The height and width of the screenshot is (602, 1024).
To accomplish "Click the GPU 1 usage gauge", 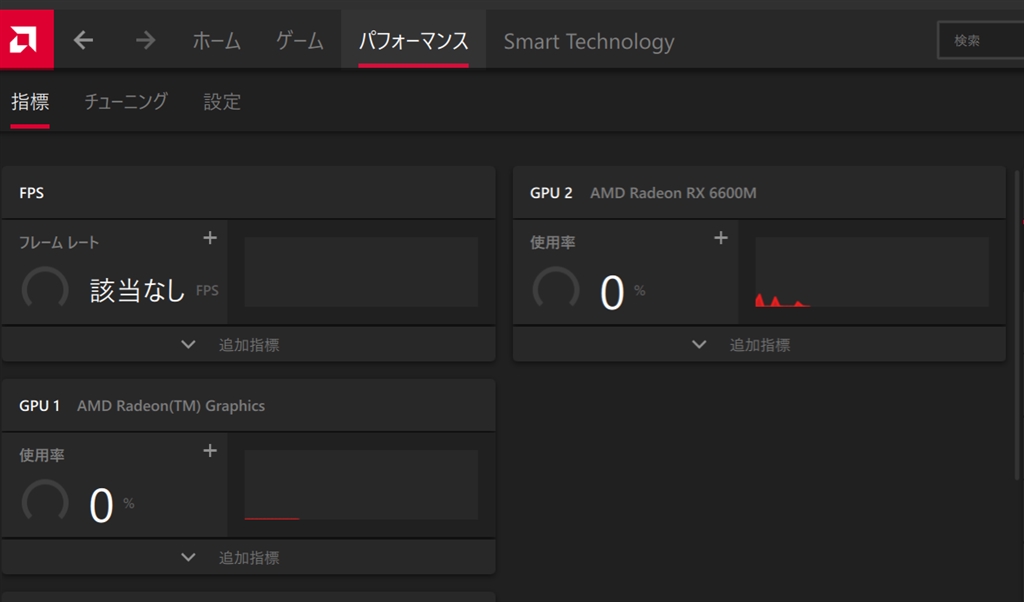I will click(x=45, y=502).
